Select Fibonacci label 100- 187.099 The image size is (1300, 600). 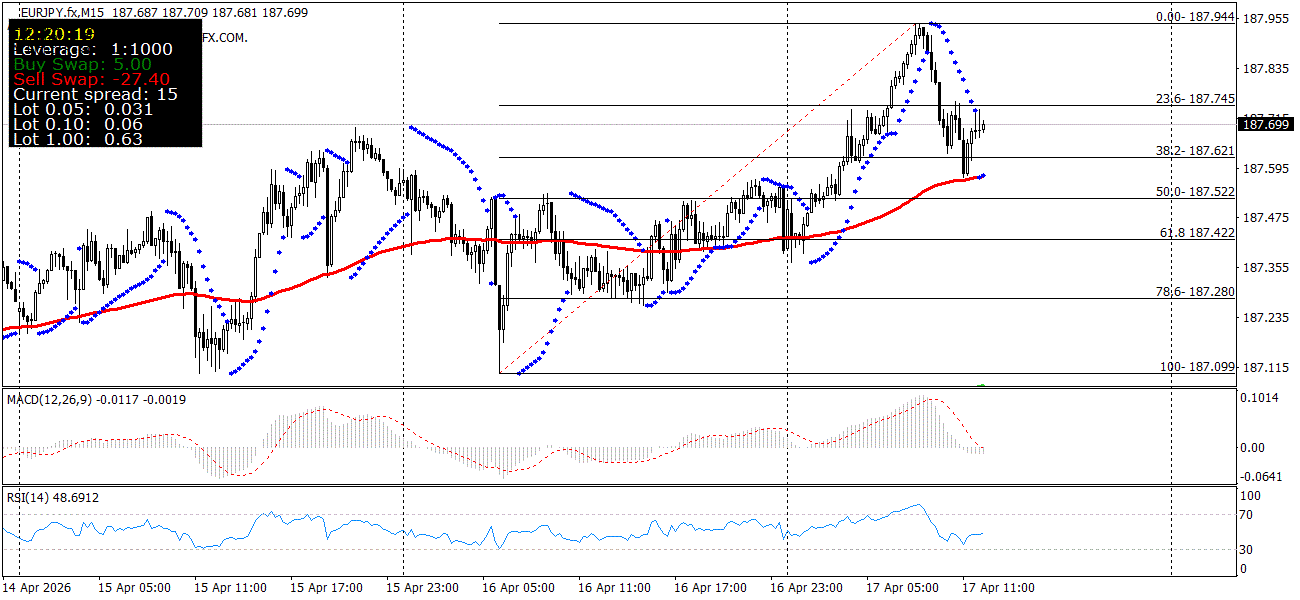(x=1197, y=367)
